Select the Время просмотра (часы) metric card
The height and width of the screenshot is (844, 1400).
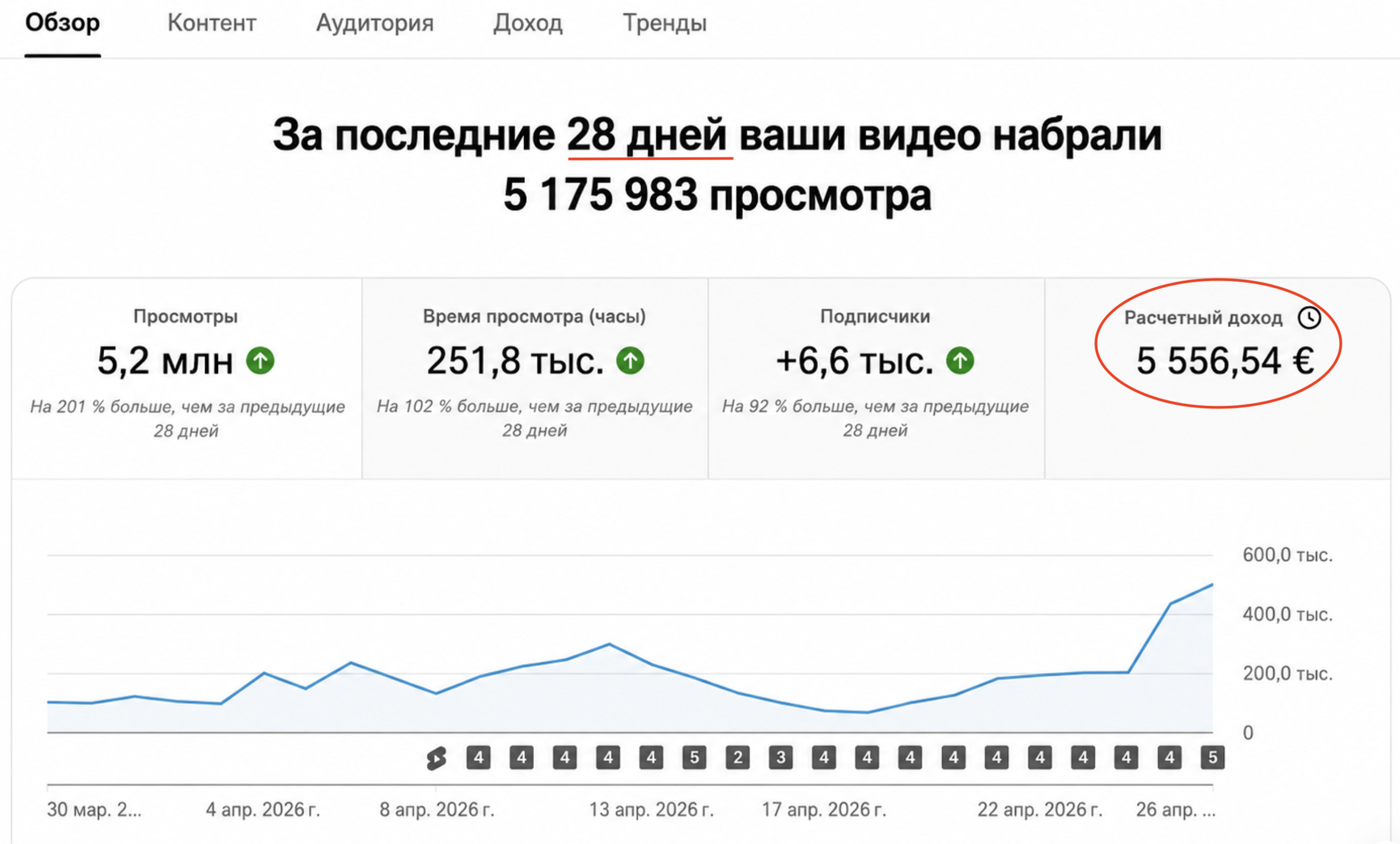535,378
